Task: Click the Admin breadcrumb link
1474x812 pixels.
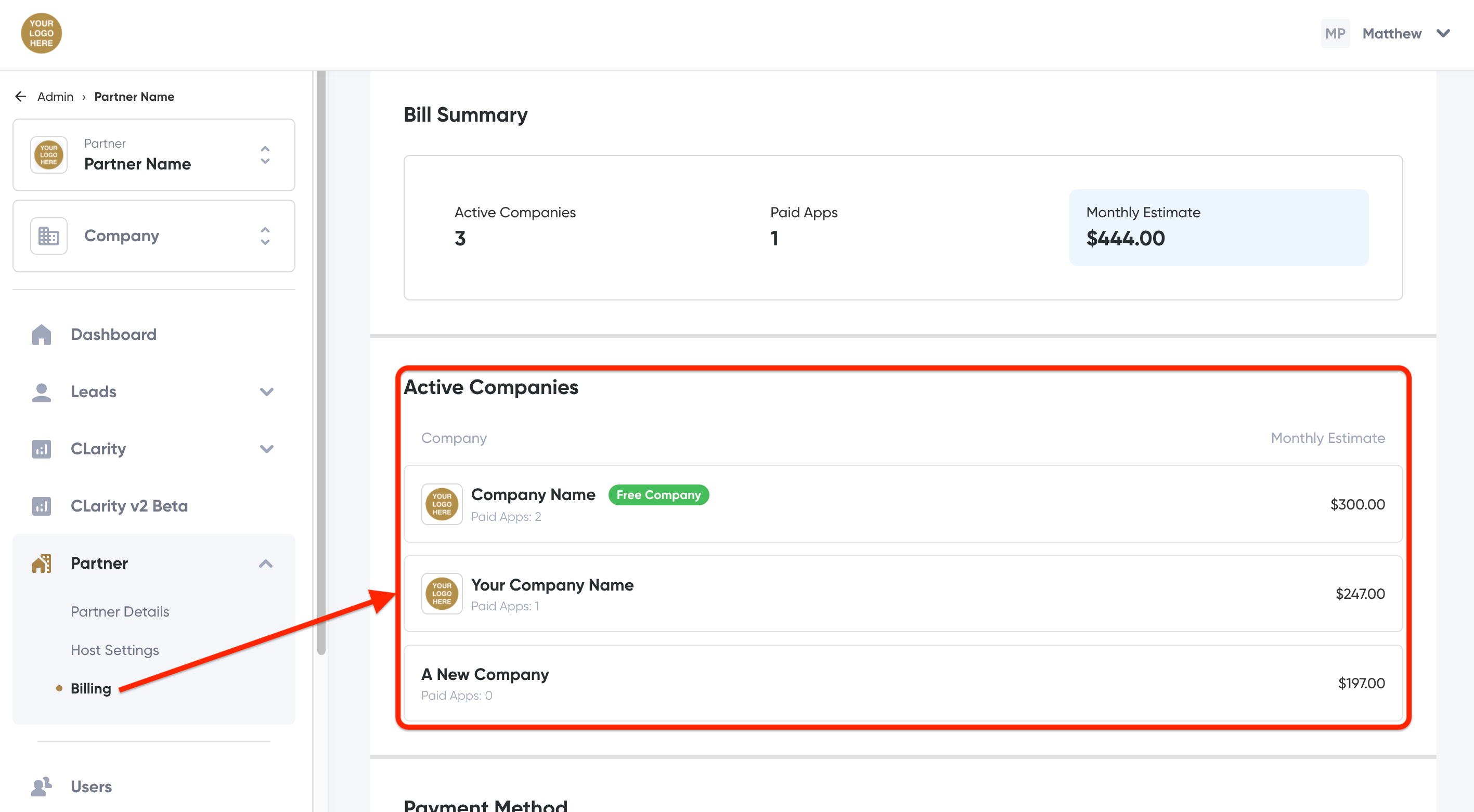Action: 55,96
